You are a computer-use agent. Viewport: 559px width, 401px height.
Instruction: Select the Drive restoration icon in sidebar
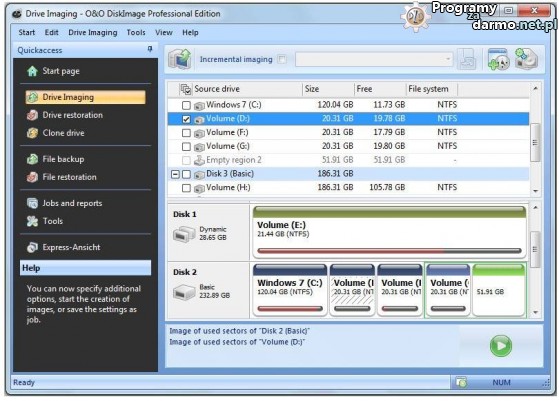coord(32,115)
